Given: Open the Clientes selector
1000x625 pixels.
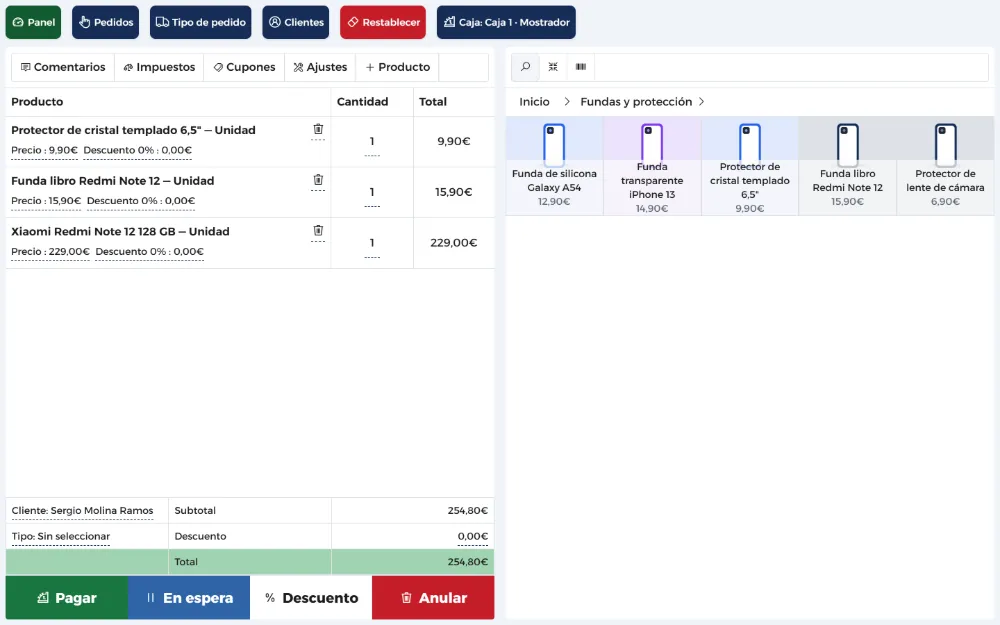Looking at the screenshot, I should click(295, 22).
